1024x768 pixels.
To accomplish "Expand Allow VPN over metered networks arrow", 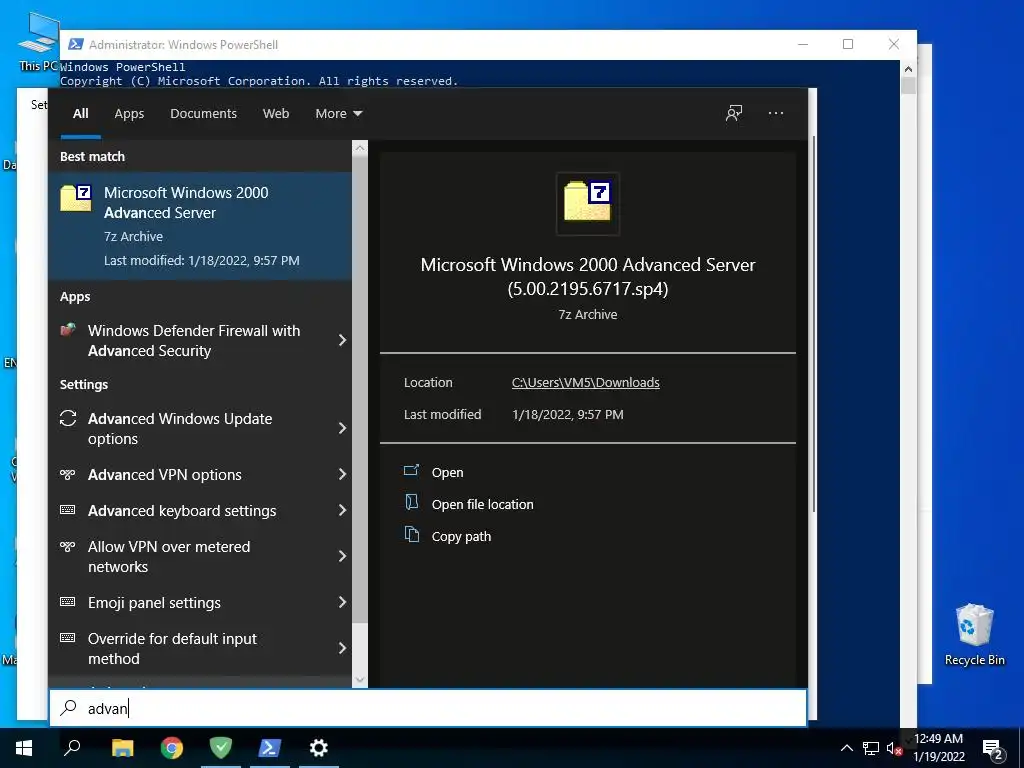I will coord(342,556).
